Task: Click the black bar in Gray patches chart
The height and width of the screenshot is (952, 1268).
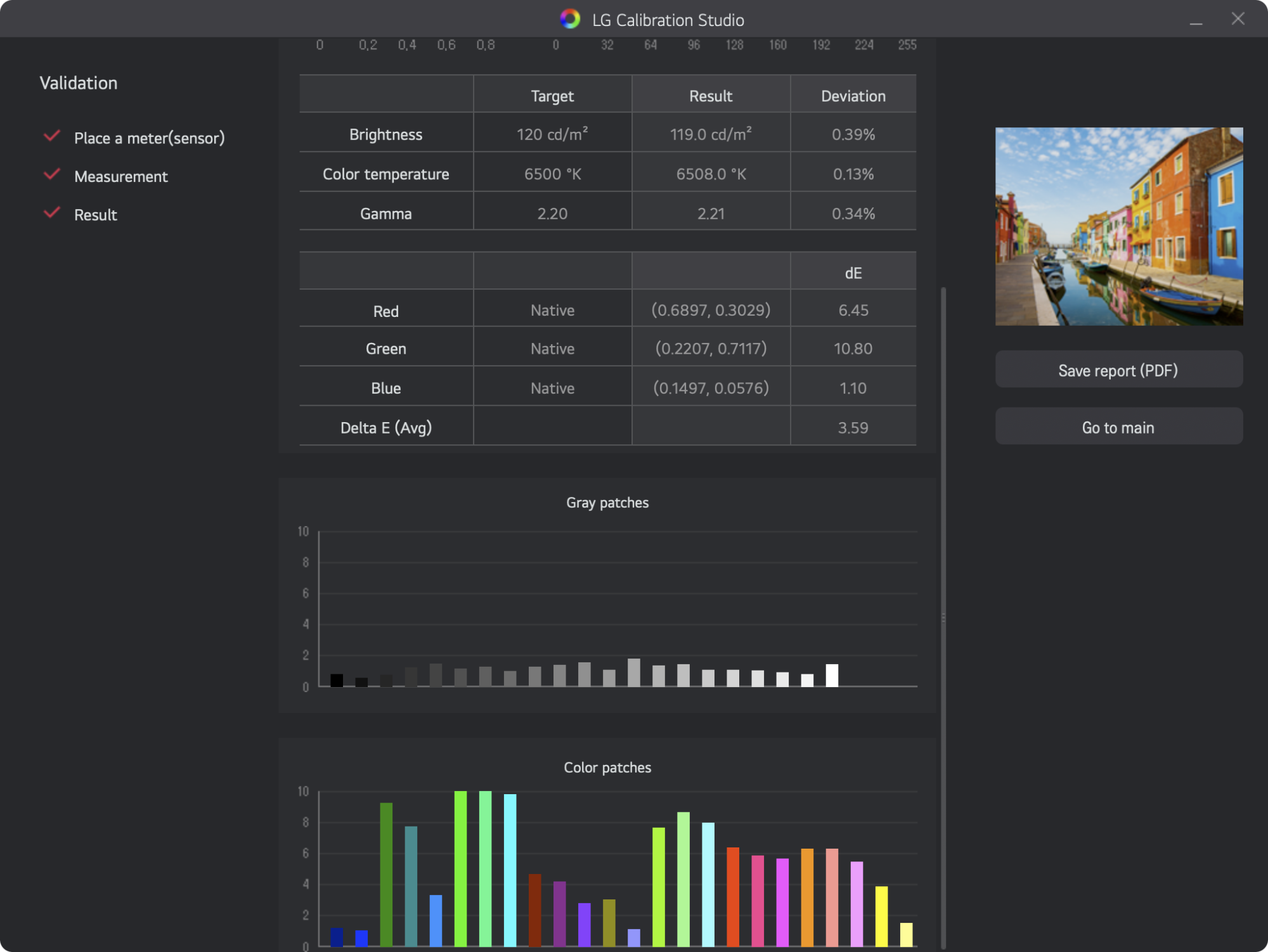Action: point(337,680)
